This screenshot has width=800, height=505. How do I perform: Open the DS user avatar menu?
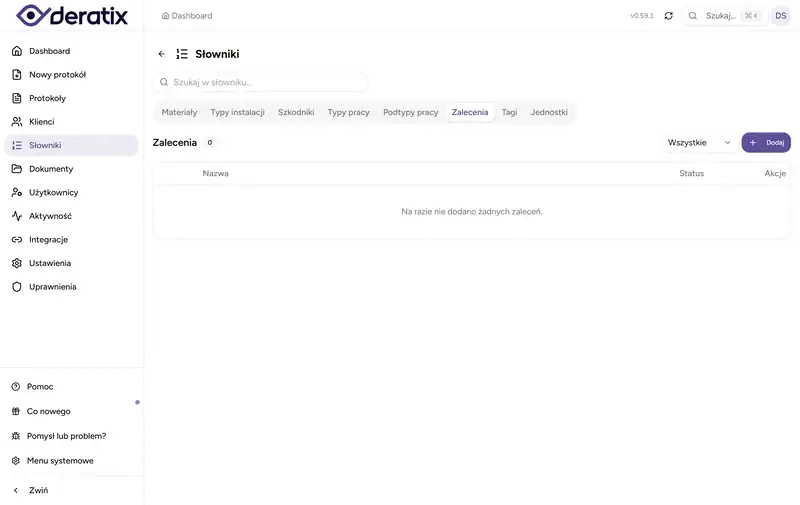tap(780, 16)
